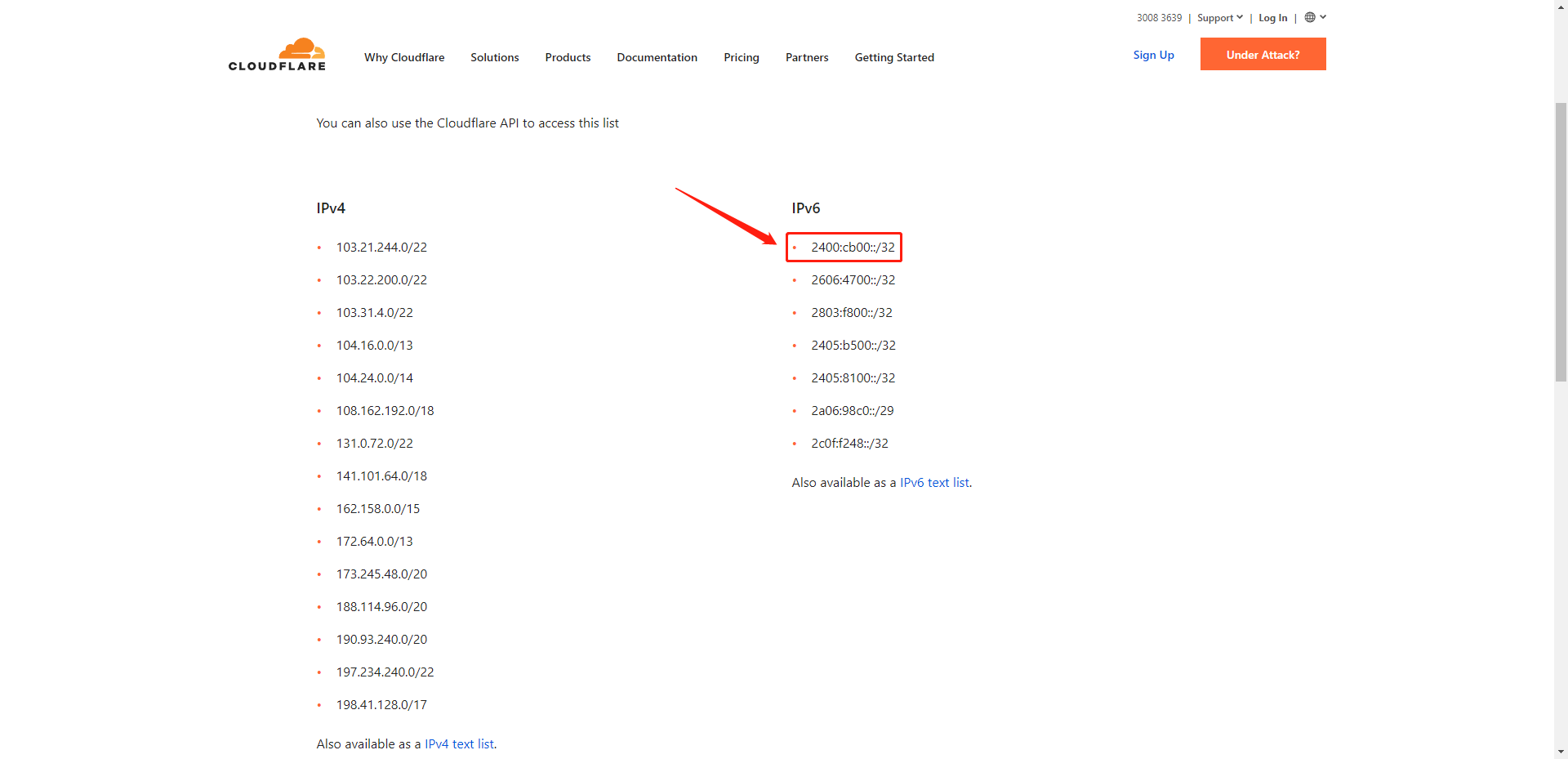Viewport: 1568px width, 759px height.
Task: Click the 3008 3639 phone number
Action: (1159, 17)
